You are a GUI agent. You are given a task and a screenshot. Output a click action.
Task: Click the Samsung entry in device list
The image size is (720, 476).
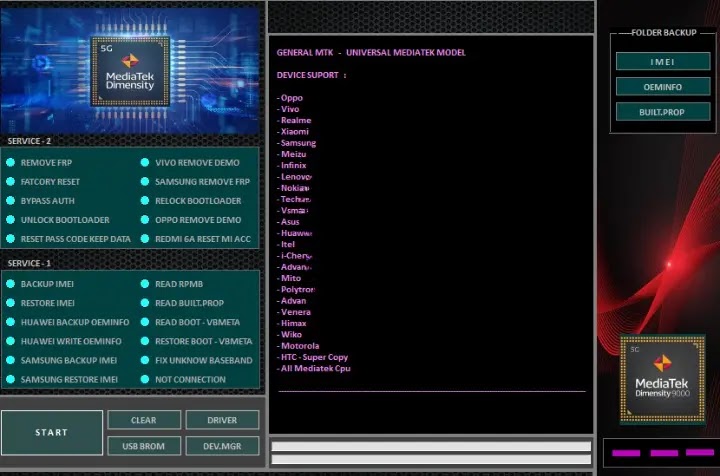click(297, 143)
